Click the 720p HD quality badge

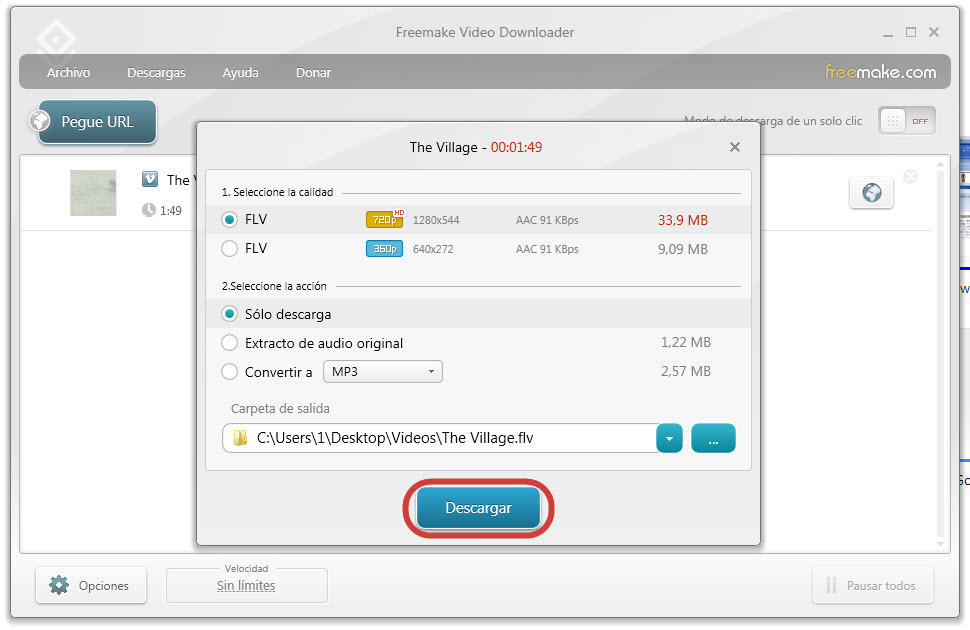384,220
